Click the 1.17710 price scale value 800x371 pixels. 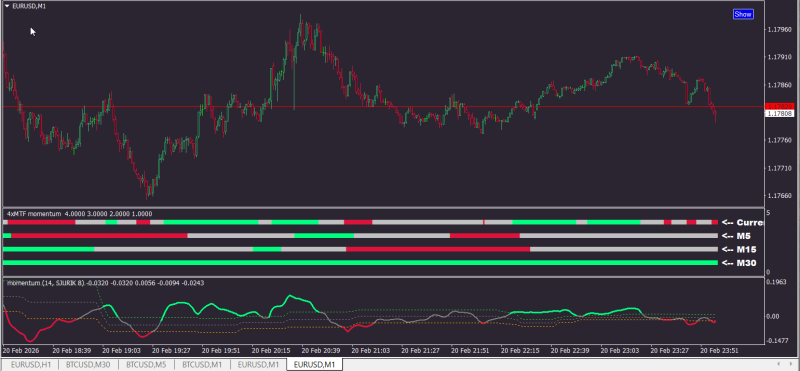pyautogui.click(x=780, y=168)
